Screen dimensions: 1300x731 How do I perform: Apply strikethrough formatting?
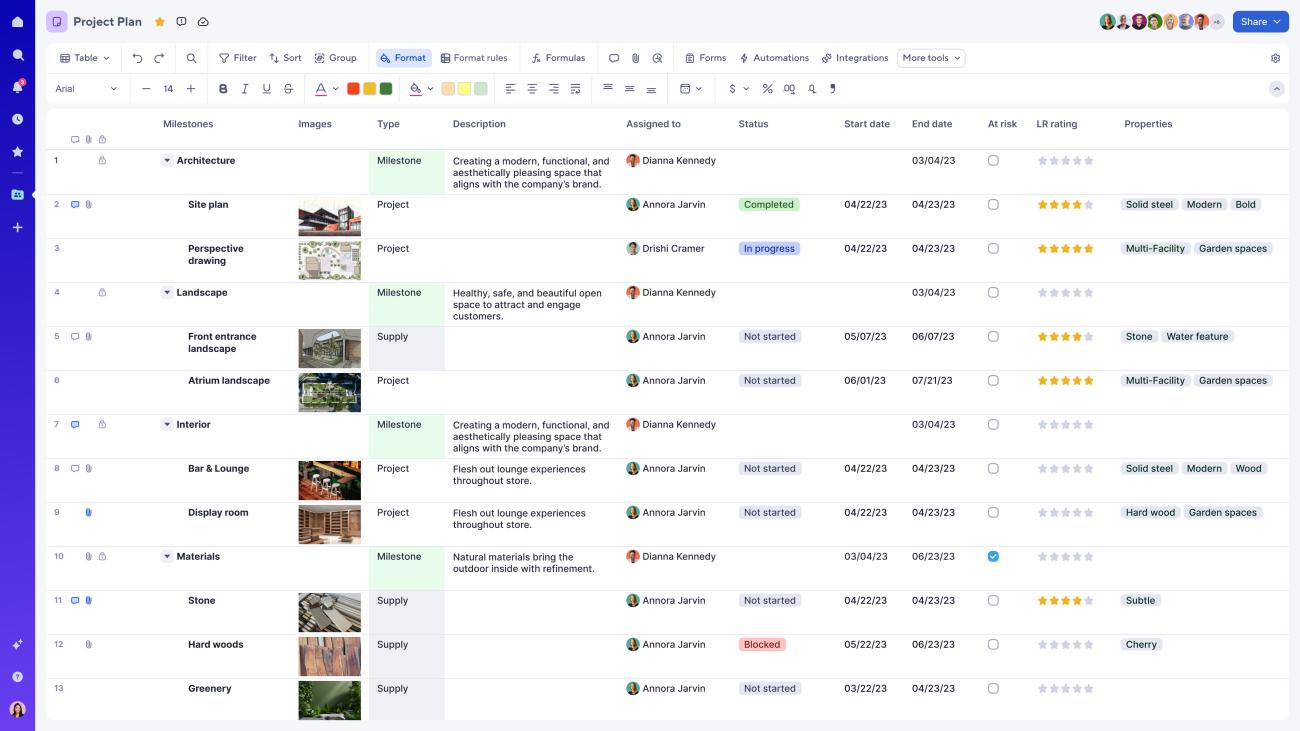point(288,88)
